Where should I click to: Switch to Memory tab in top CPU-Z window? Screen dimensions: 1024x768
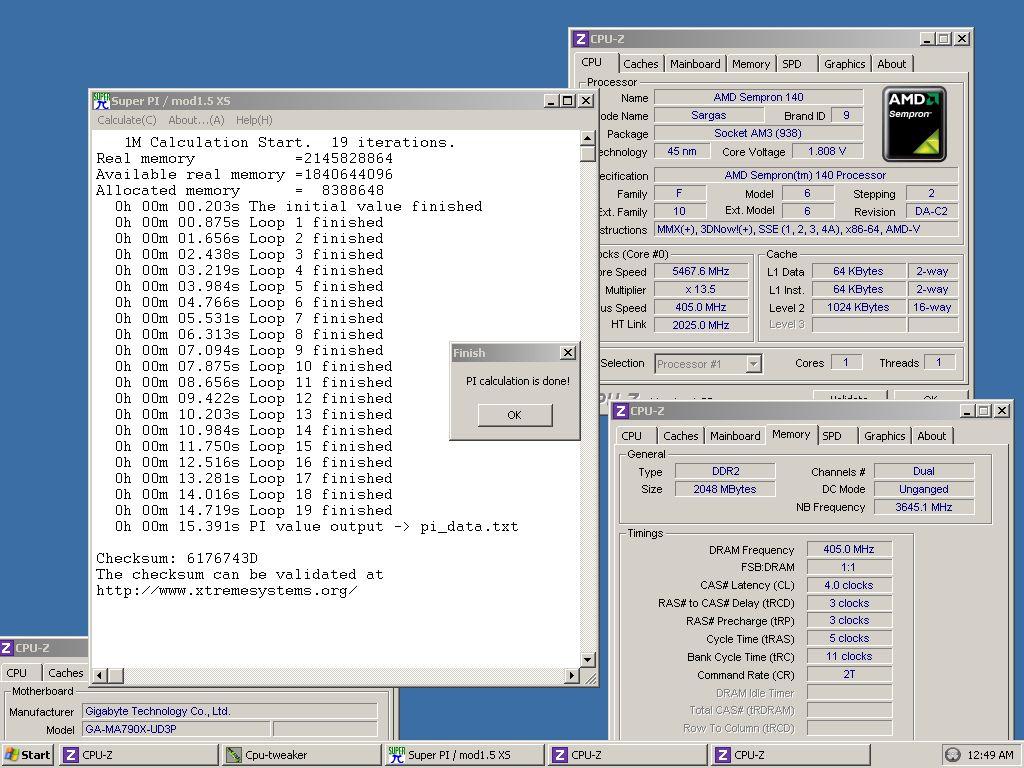tap(750, 64)
